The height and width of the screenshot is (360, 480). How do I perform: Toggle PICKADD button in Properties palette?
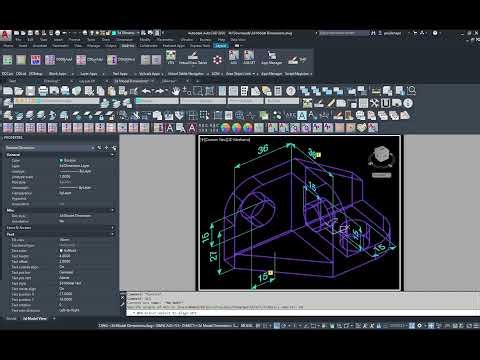[x=99, y=148]
